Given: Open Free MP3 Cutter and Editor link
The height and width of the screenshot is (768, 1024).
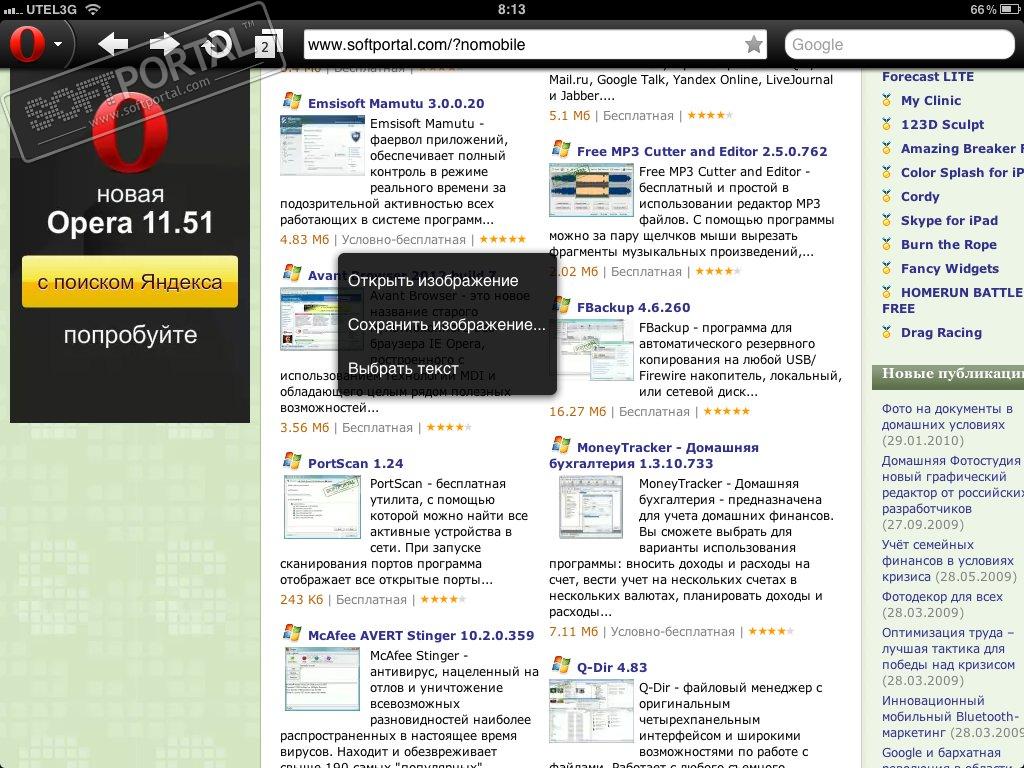Looking at the screenshot, I should tap(702, 152).
